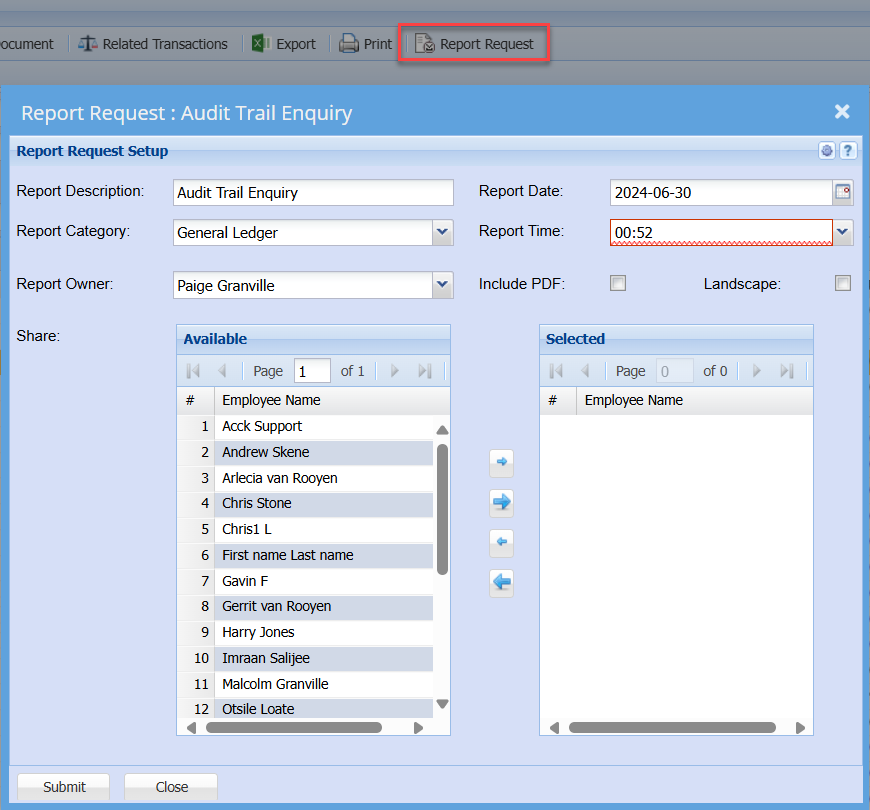Go to next page in Available list
The width and height of the screenshot is (870, 810).
(x=395, y=371)
